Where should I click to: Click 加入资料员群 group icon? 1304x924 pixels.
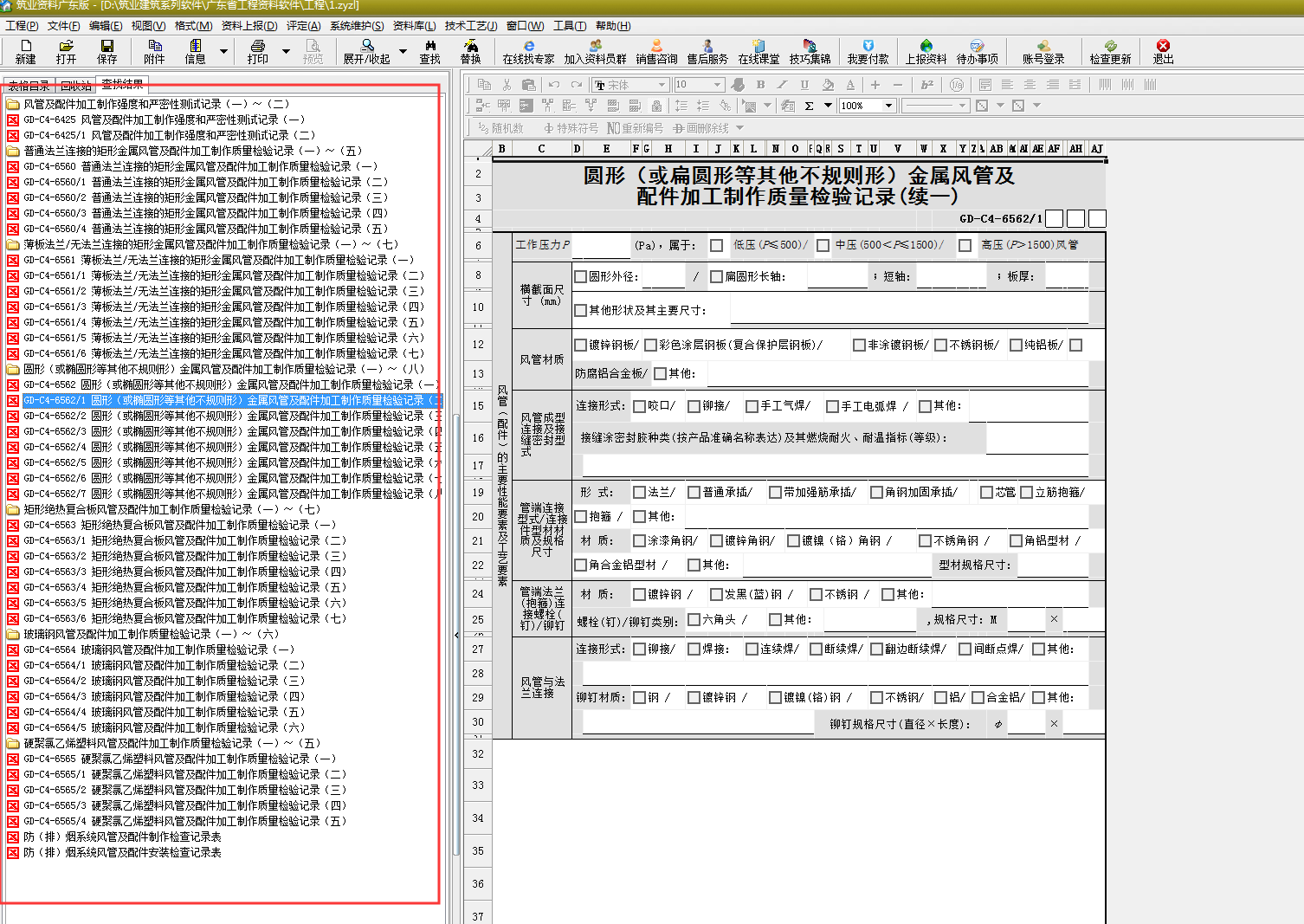pyautogui.click(x=596, y=51)
